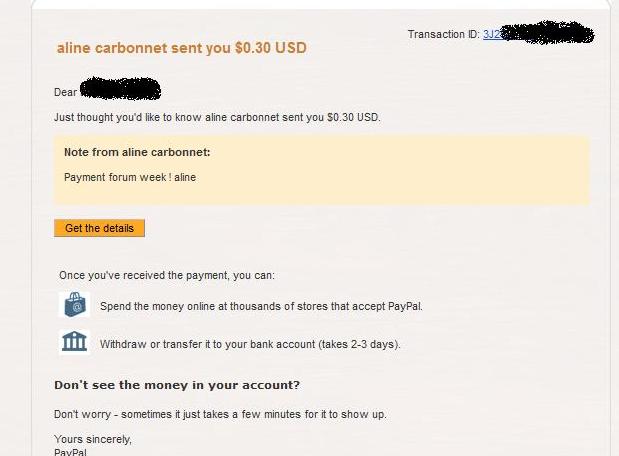Click 'Don't see the money in your account?' heading
This screenshot has width=619, height=456.
pos(177,385)
